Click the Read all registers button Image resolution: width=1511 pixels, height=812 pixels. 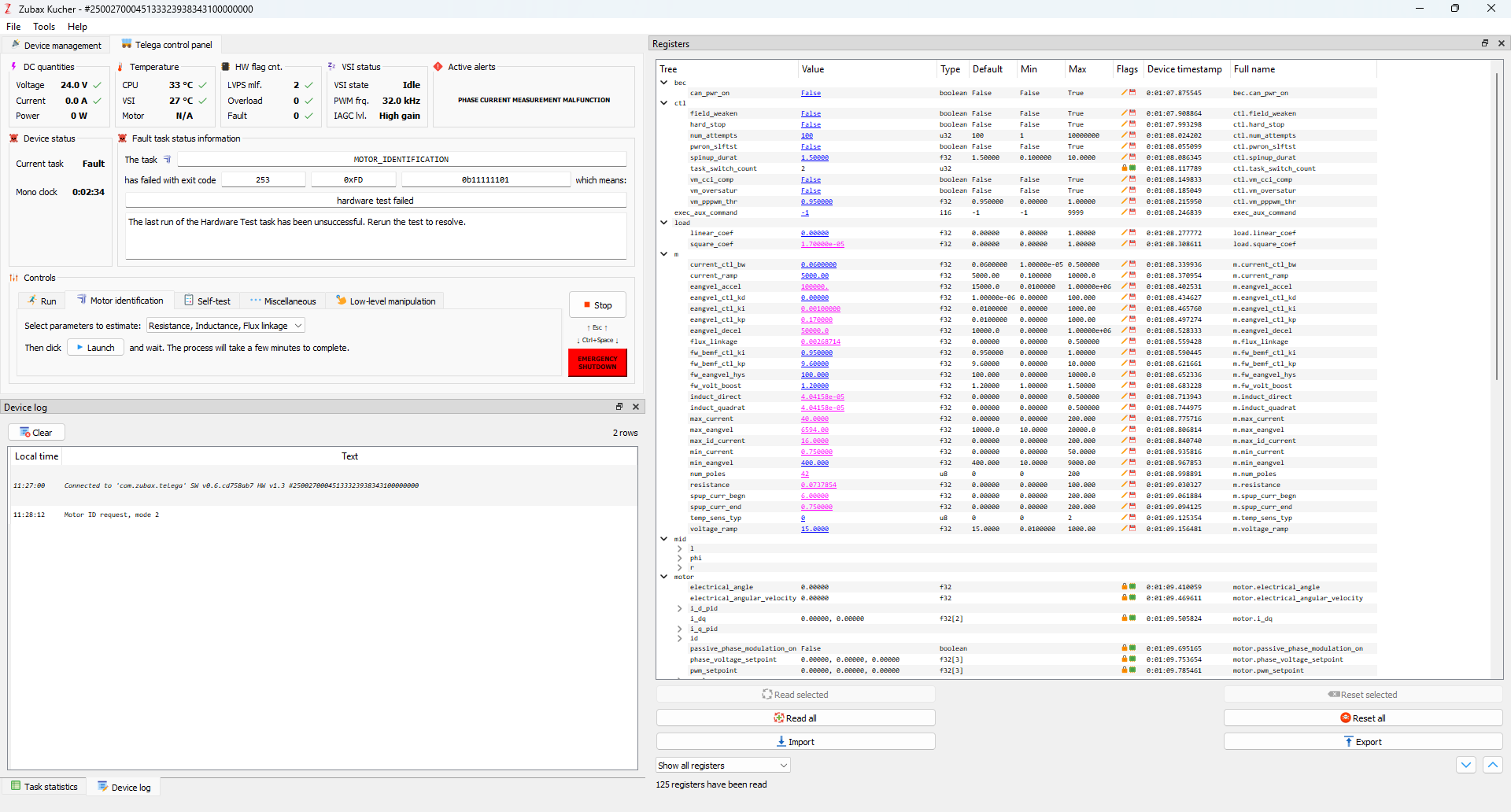pyautogui.click(x=795, y=718)
